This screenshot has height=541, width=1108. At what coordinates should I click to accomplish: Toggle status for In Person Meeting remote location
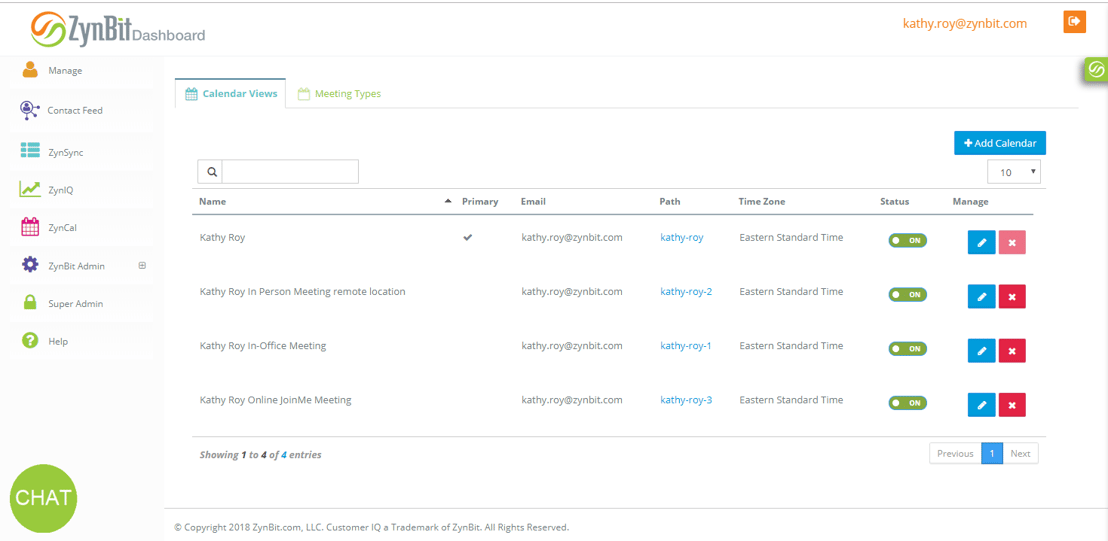click(x=907, y=295)
